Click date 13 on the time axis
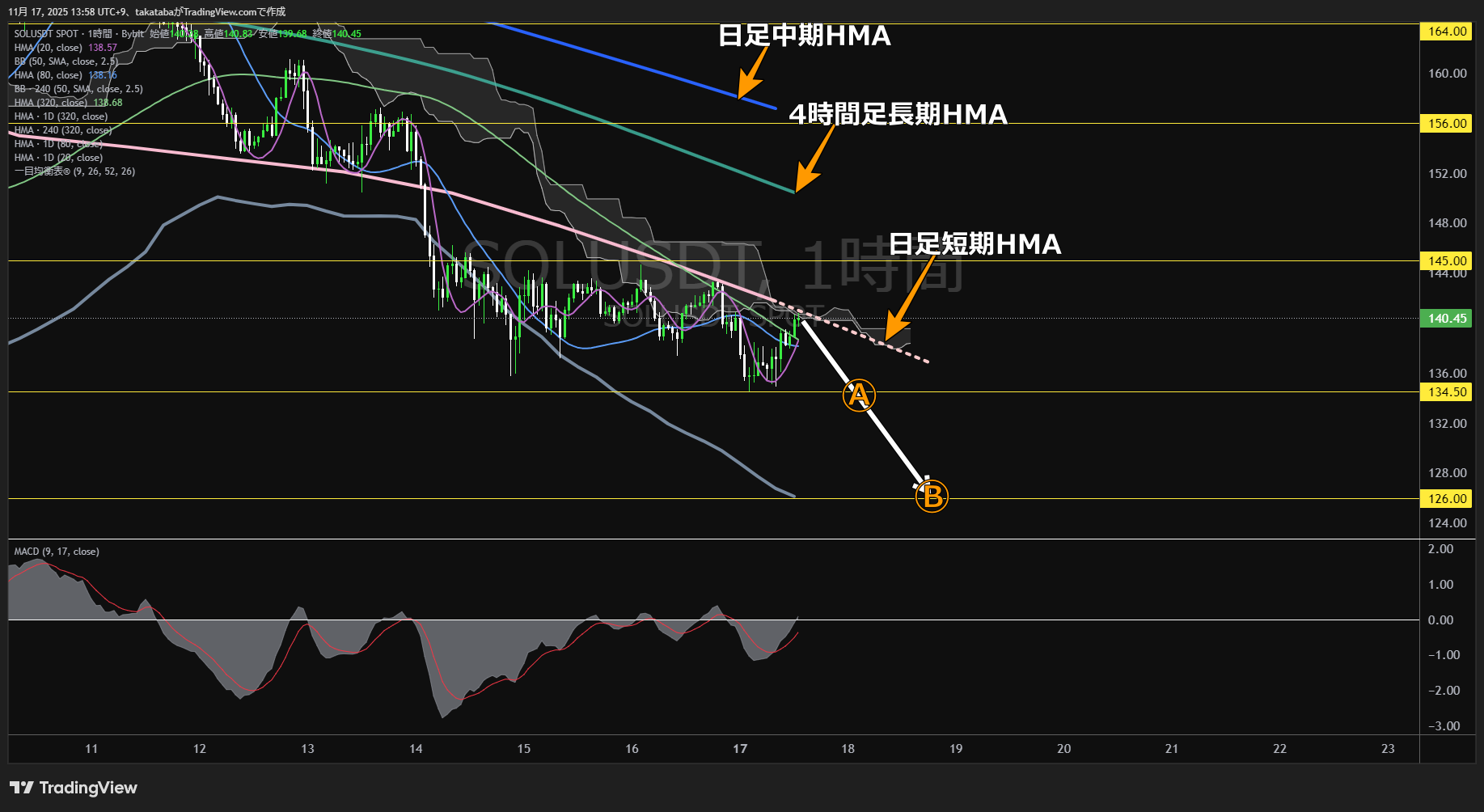 [308, 749]
